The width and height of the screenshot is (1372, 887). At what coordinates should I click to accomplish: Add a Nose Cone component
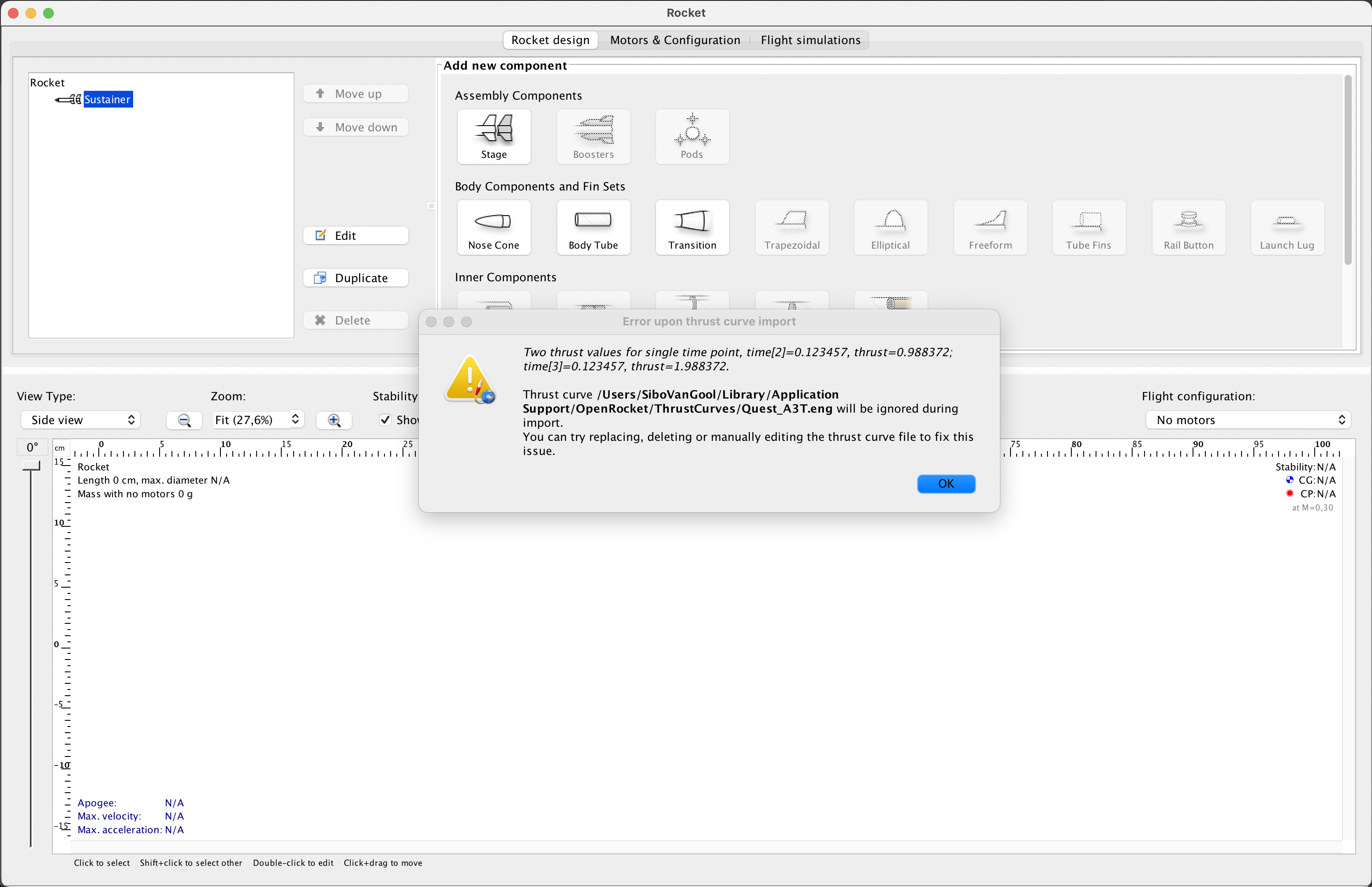(494, 227)
